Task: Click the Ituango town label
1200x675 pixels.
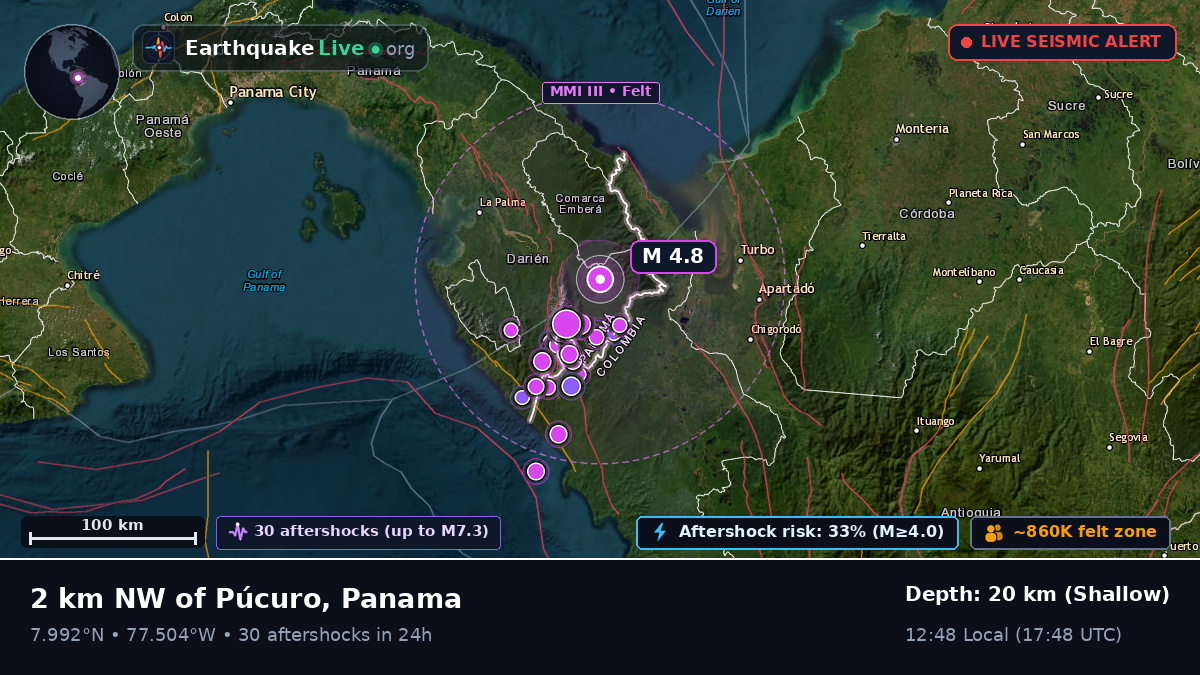Action: click(x=936, y=422)
